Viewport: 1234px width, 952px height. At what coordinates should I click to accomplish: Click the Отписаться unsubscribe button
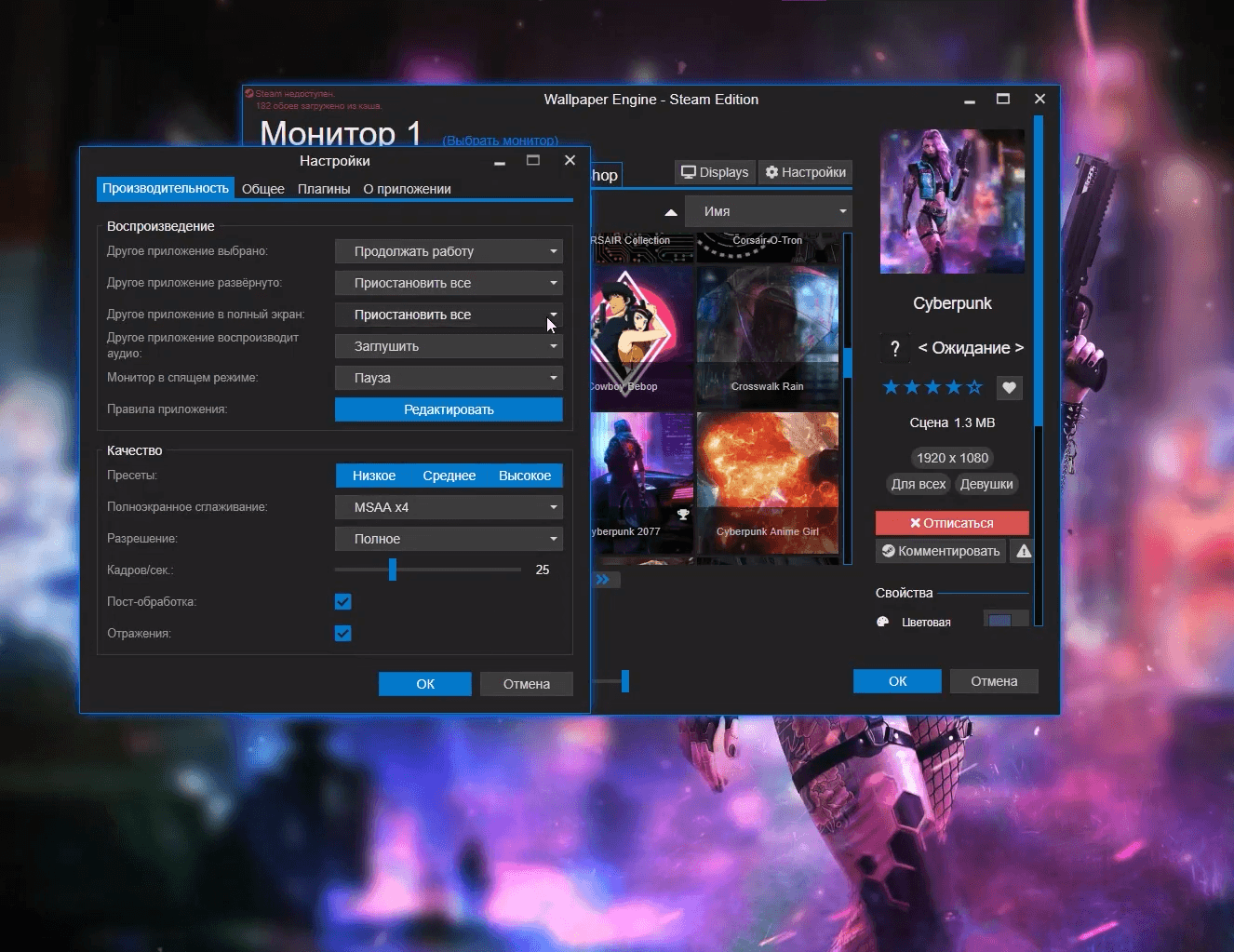(x=952, y=523)
